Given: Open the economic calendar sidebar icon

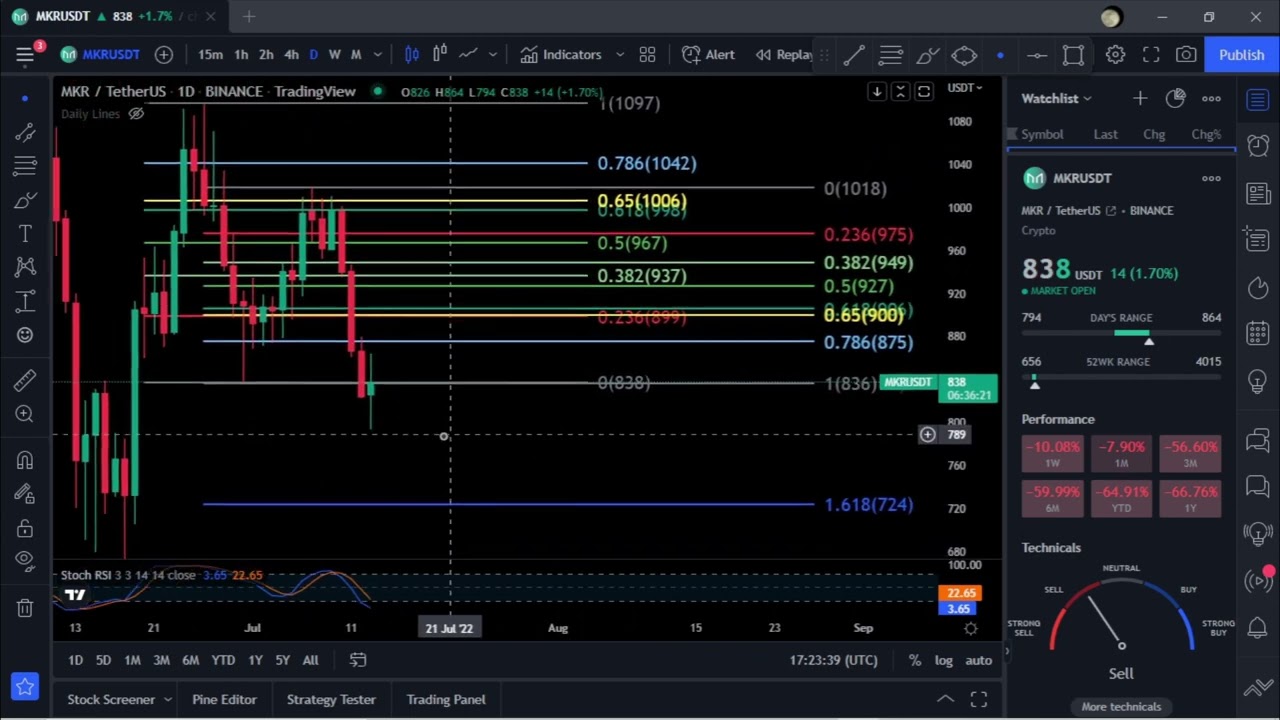Looking at the screenshot, I should pos(1258,333).
